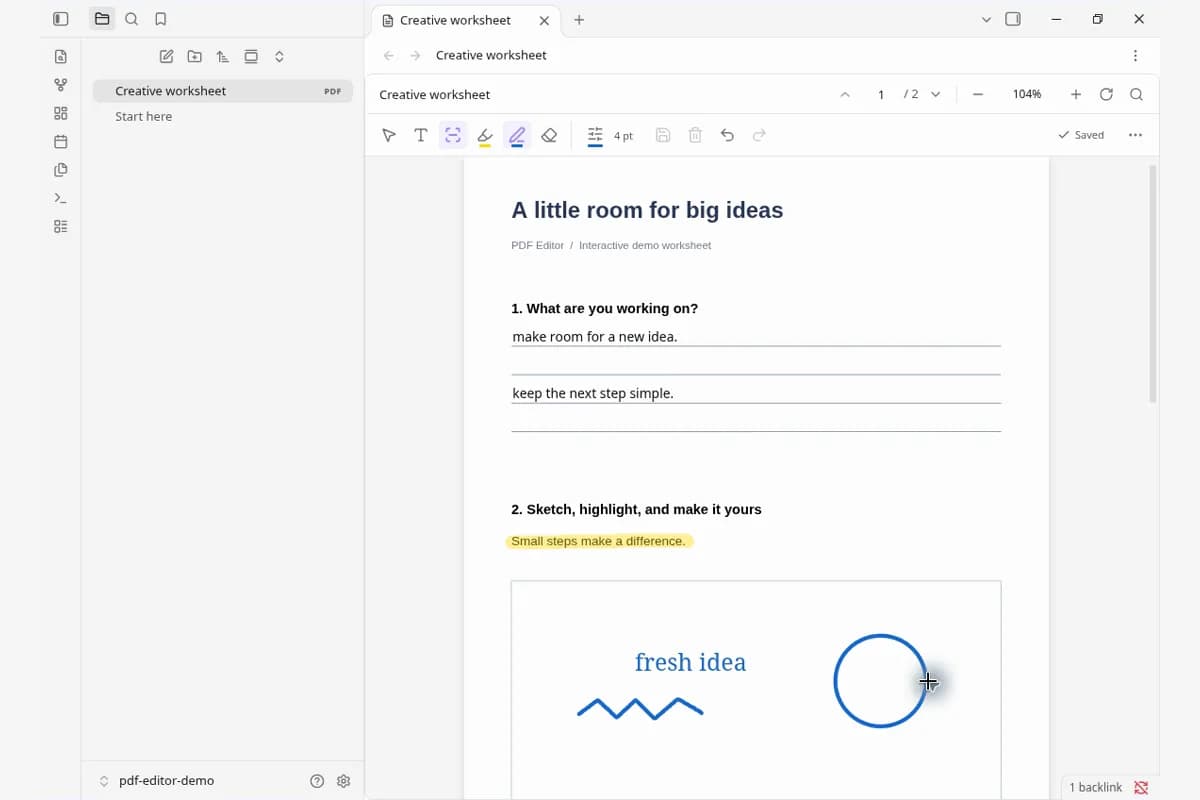Click the 'fresh idea' text annotation
Viewport: 1200px width, 800px height.
(x=690, y=662)
